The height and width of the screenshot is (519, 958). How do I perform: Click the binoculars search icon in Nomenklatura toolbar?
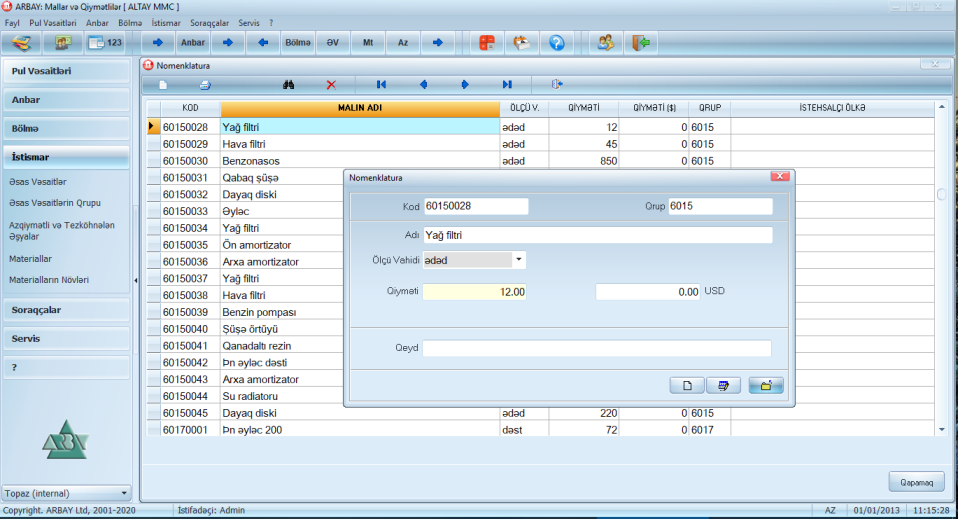pos(288,85)
